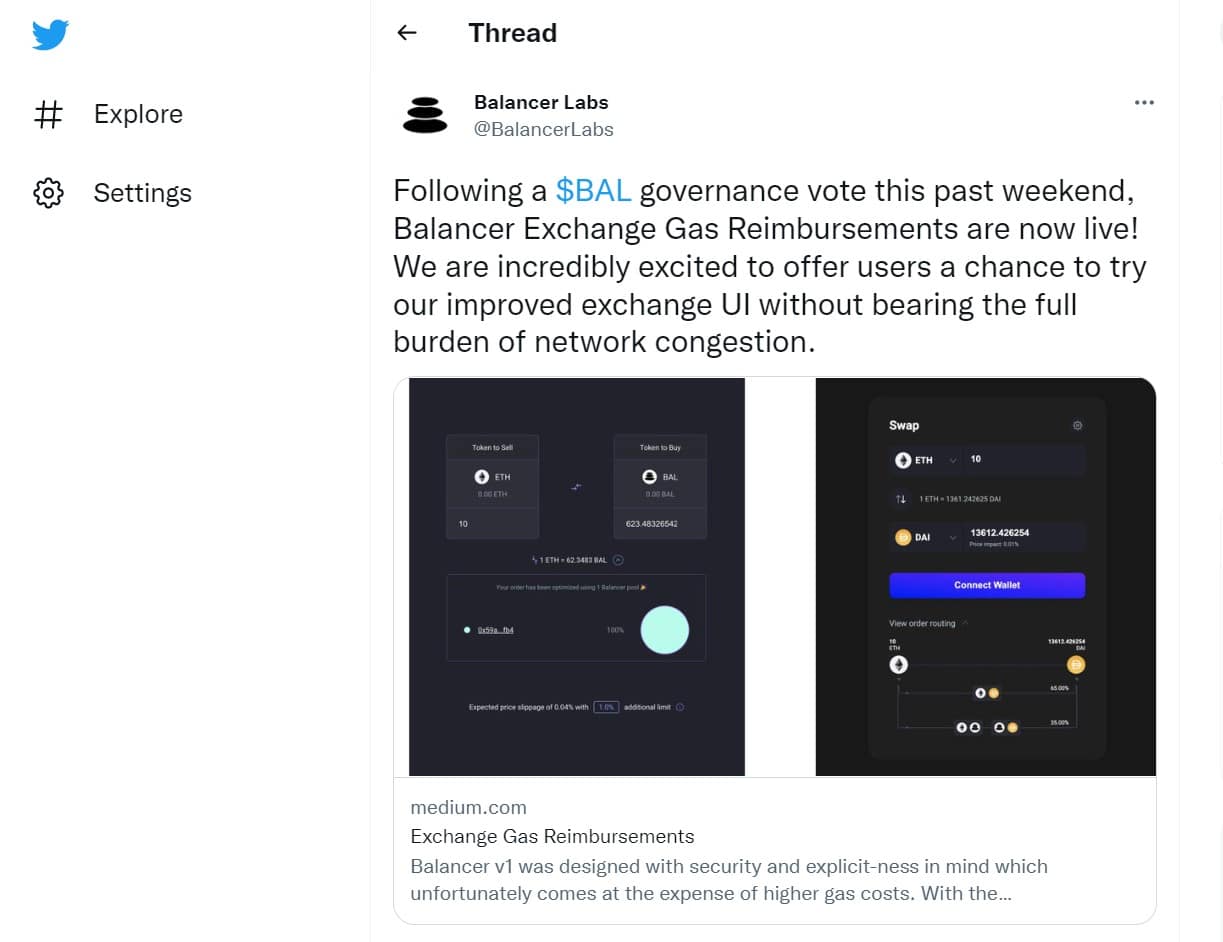Click the 1.0% slippage limit field
The width and height of the screenshot is (1223, 942).
point(606,707)
